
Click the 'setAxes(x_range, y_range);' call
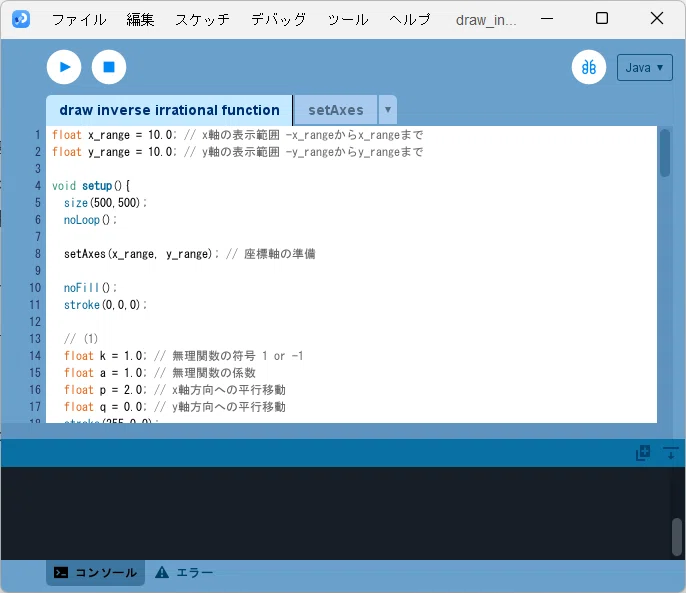pyautogui.click(x=141, y=254)
